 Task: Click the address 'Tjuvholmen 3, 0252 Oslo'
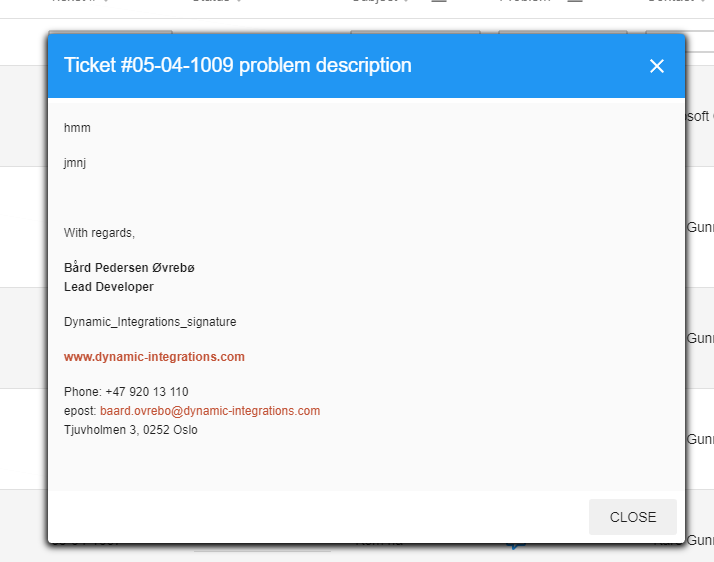[x=131, y=430]
